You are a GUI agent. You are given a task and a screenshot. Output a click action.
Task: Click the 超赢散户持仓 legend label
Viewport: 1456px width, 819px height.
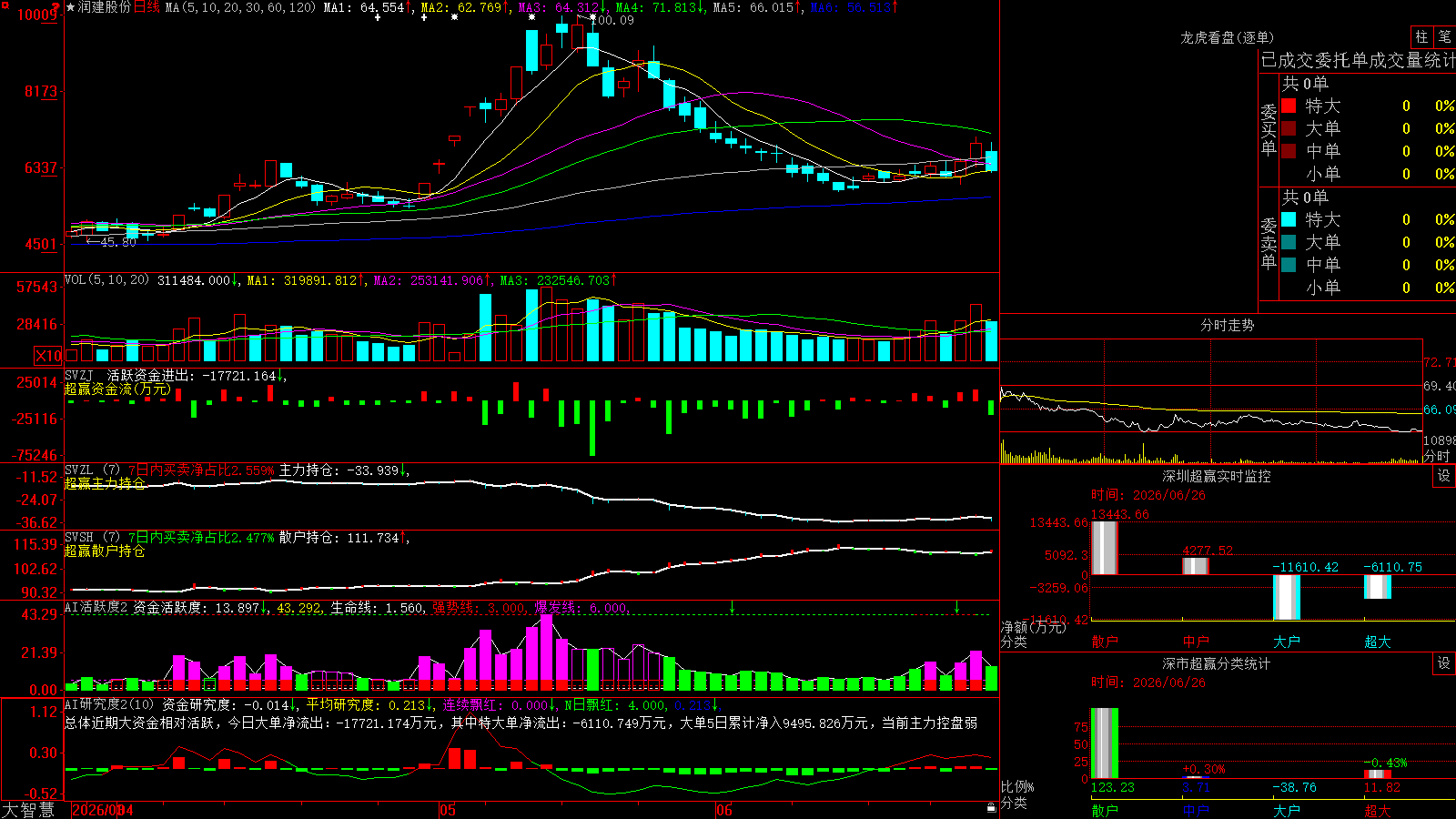tap(105, 551)
